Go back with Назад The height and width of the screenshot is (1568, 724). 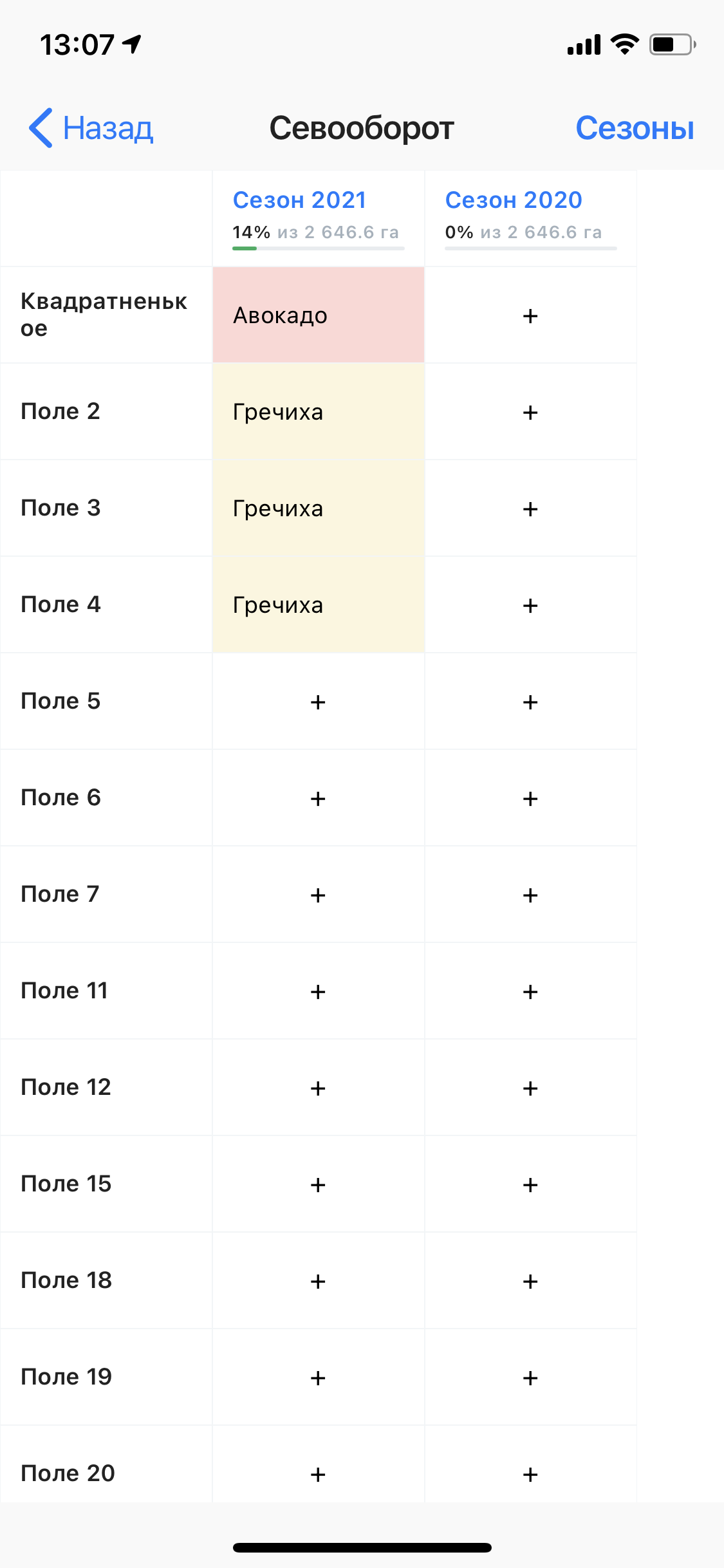[x=91, y=127]
